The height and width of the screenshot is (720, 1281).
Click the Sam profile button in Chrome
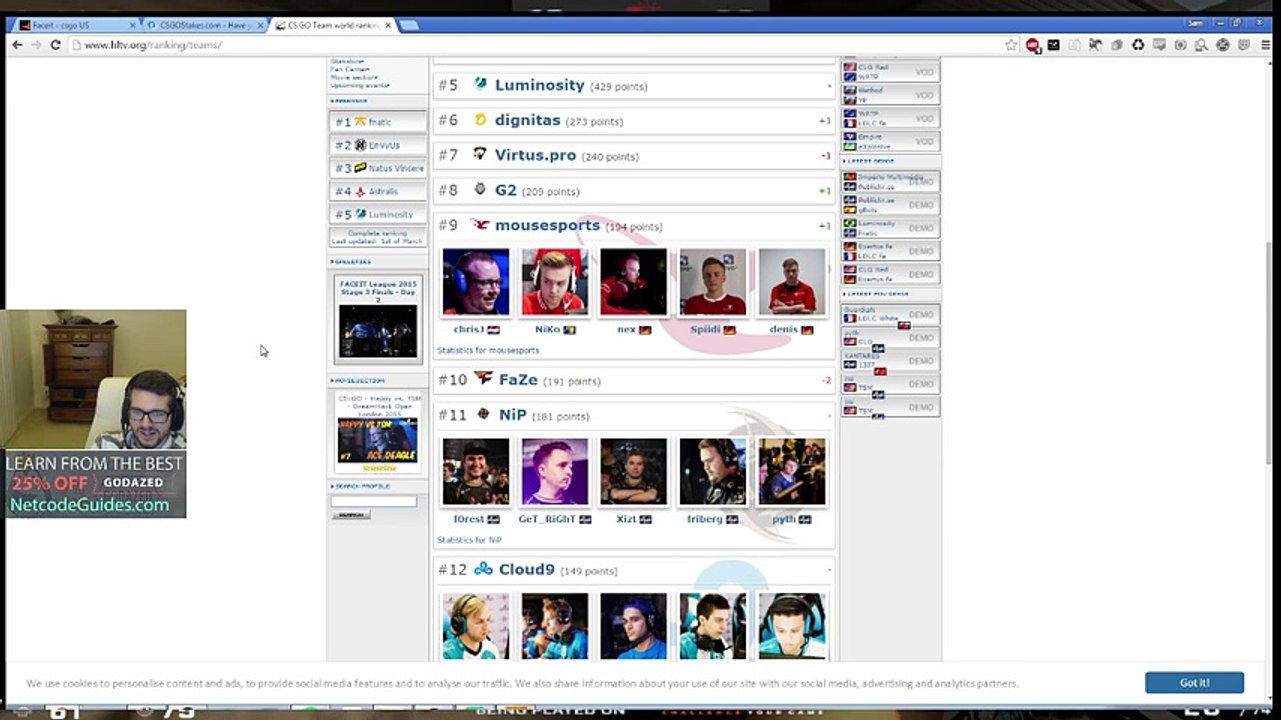click(1196, 23)
